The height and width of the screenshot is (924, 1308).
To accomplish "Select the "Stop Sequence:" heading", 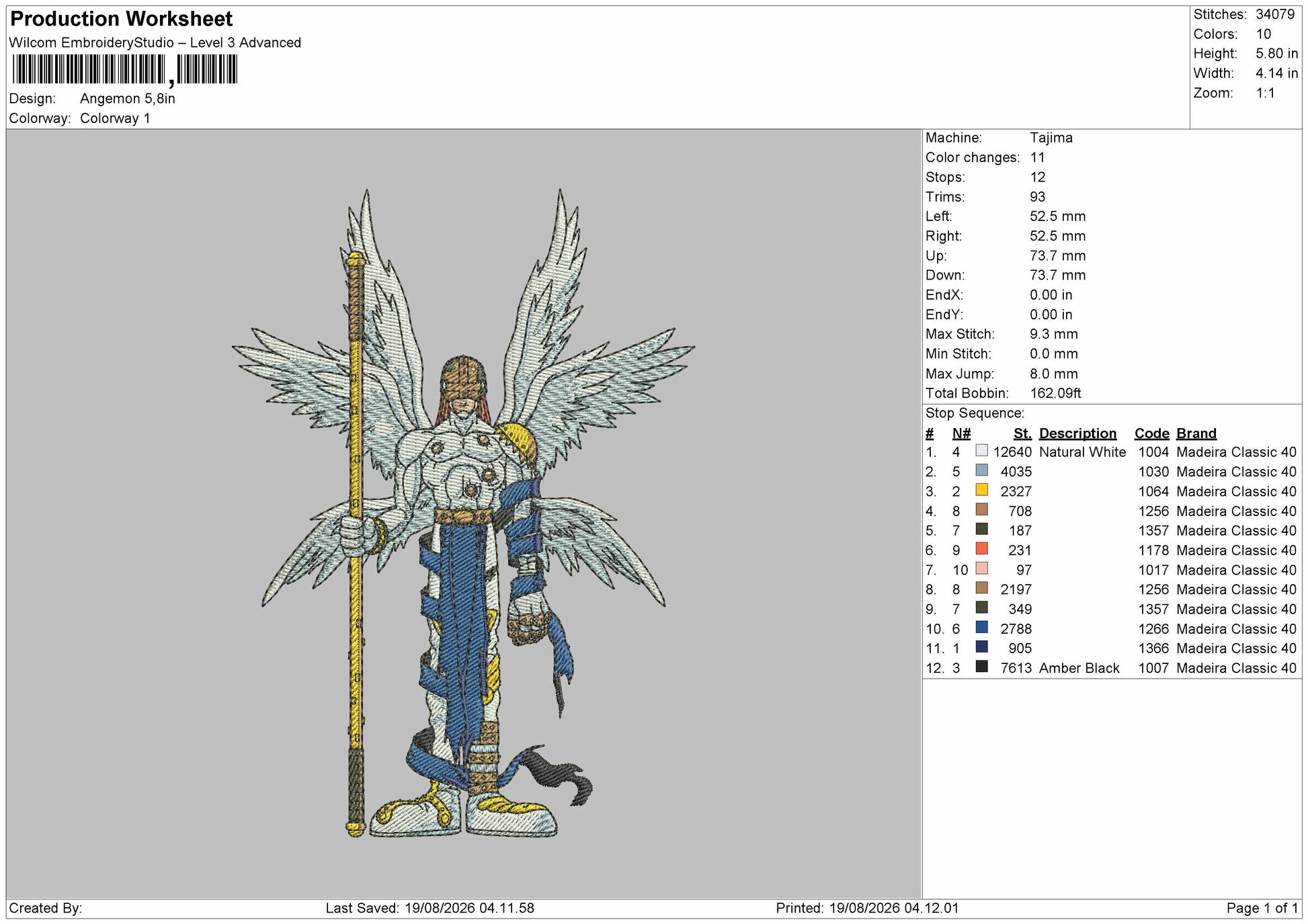I will pos(975,413).
